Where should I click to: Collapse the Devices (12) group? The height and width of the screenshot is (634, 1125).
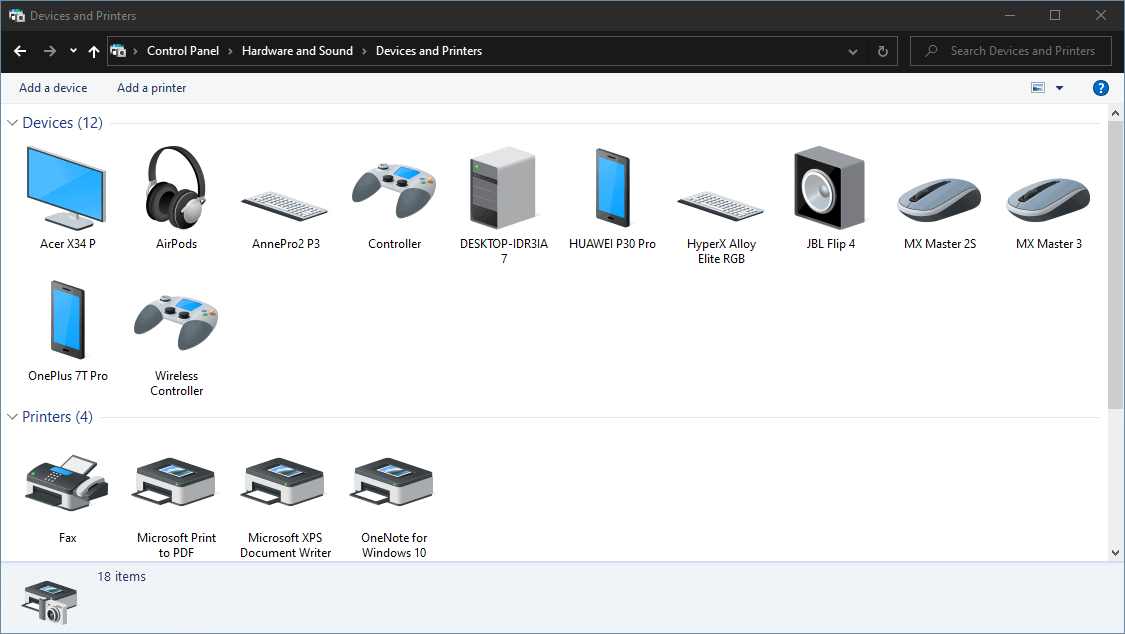[12, 123]
